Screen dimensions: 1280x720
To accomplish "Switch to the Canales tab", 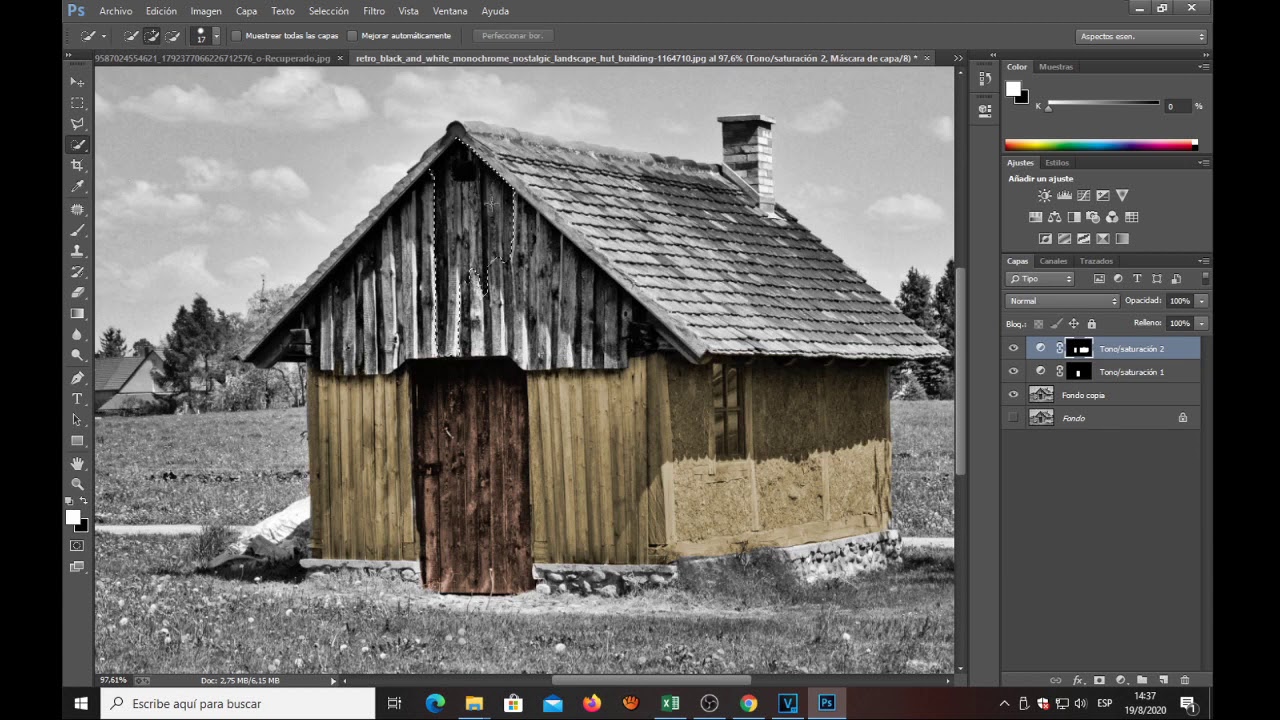I will pos(1053,261).
